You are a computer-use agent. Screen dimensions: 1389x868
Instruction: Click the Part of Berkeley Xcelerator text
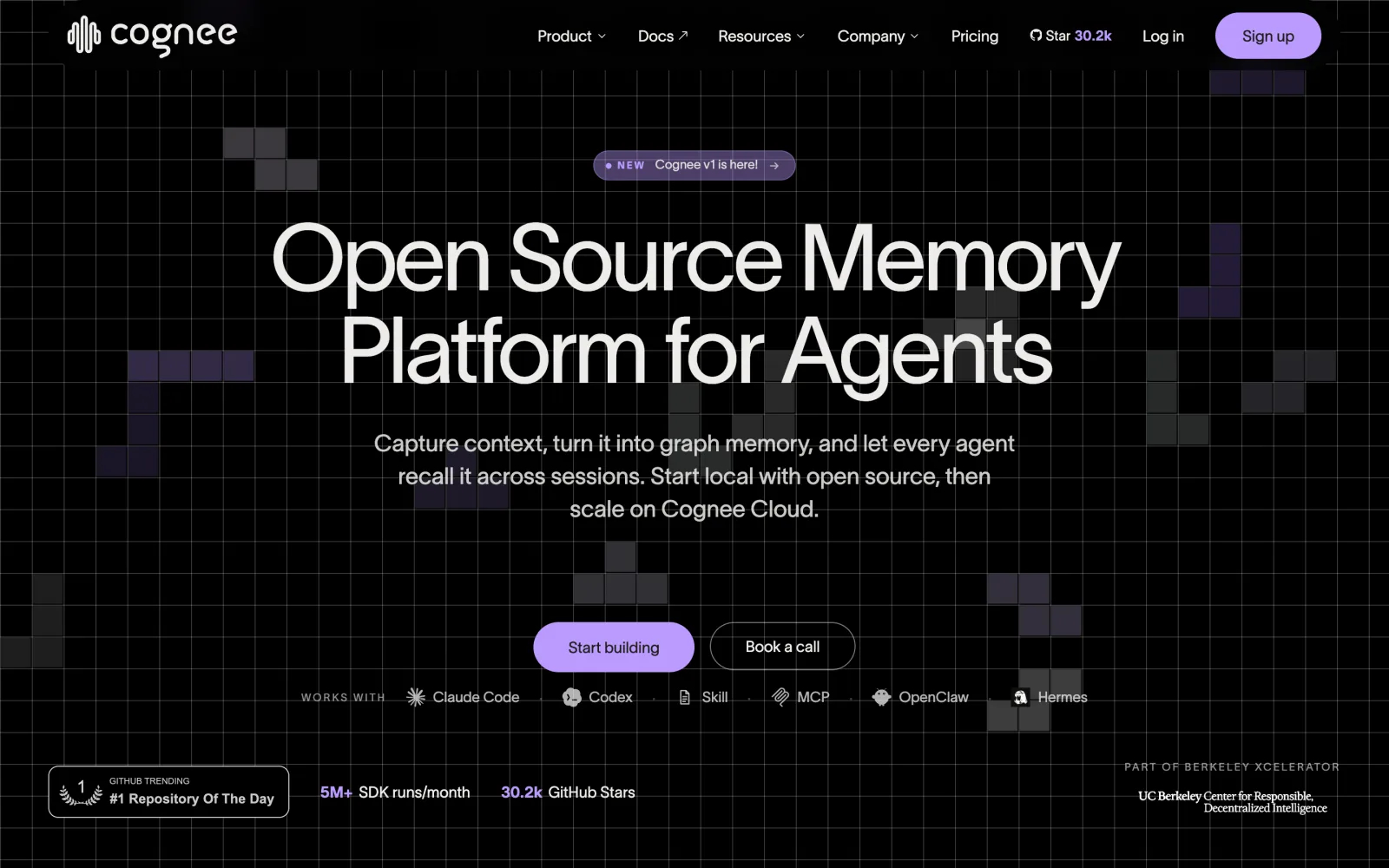[x=1232, y=767]
